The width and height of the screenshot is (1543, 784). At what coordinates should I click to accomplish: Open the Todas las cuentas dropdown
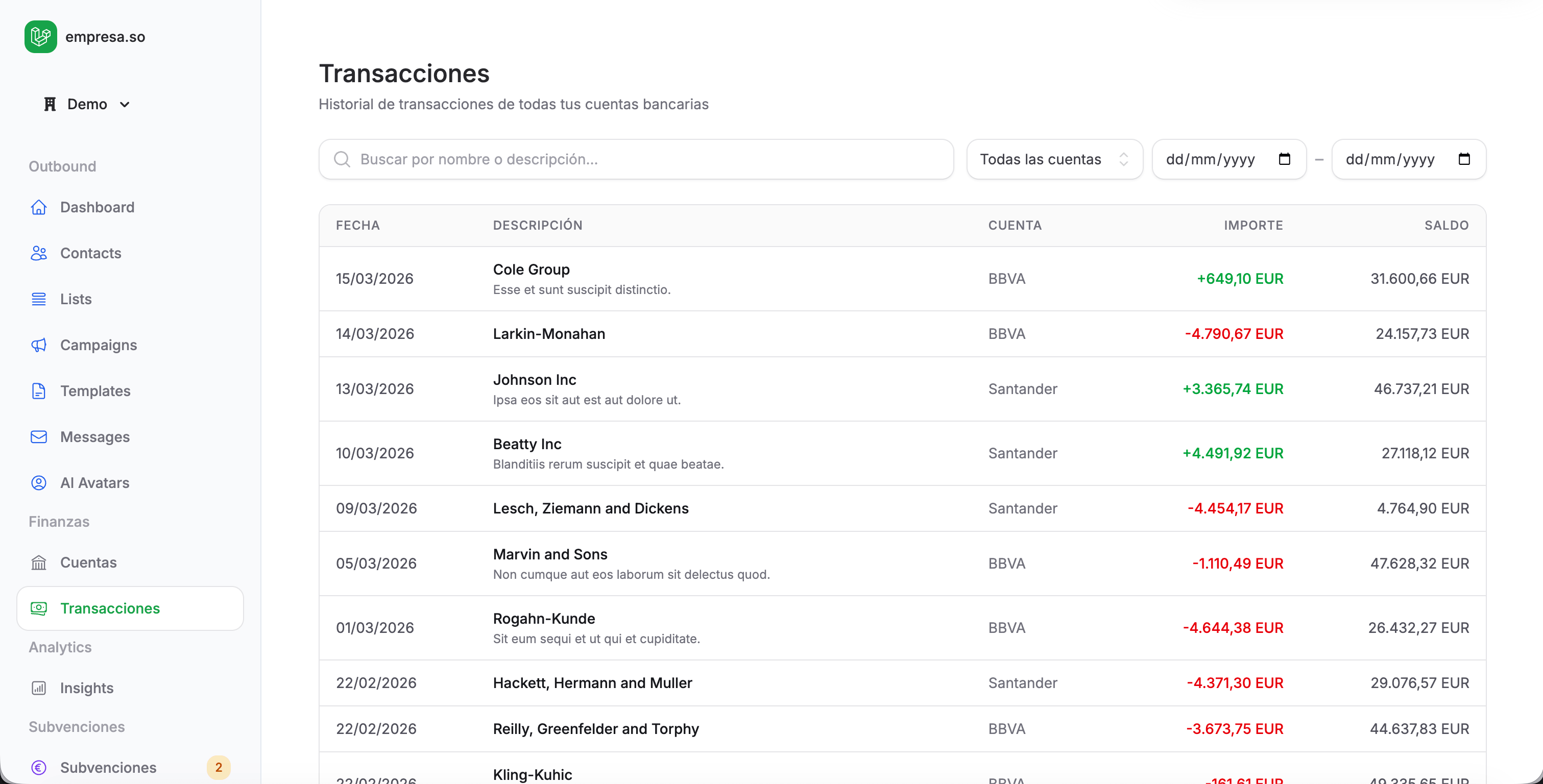(x=1054, y=159)
